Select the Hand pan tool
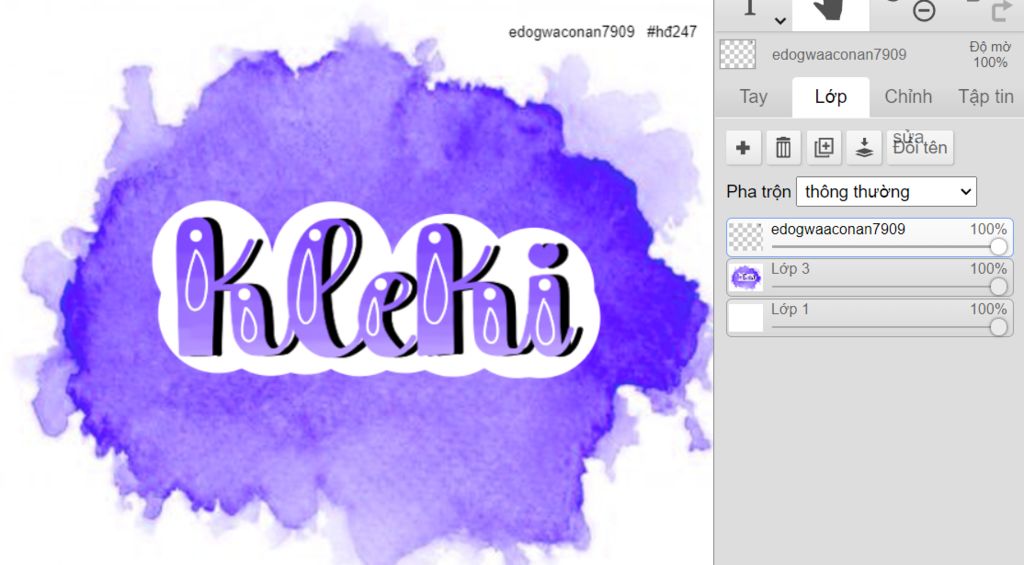The width and height of the screenshot is (1024, 565). point(830,13)
